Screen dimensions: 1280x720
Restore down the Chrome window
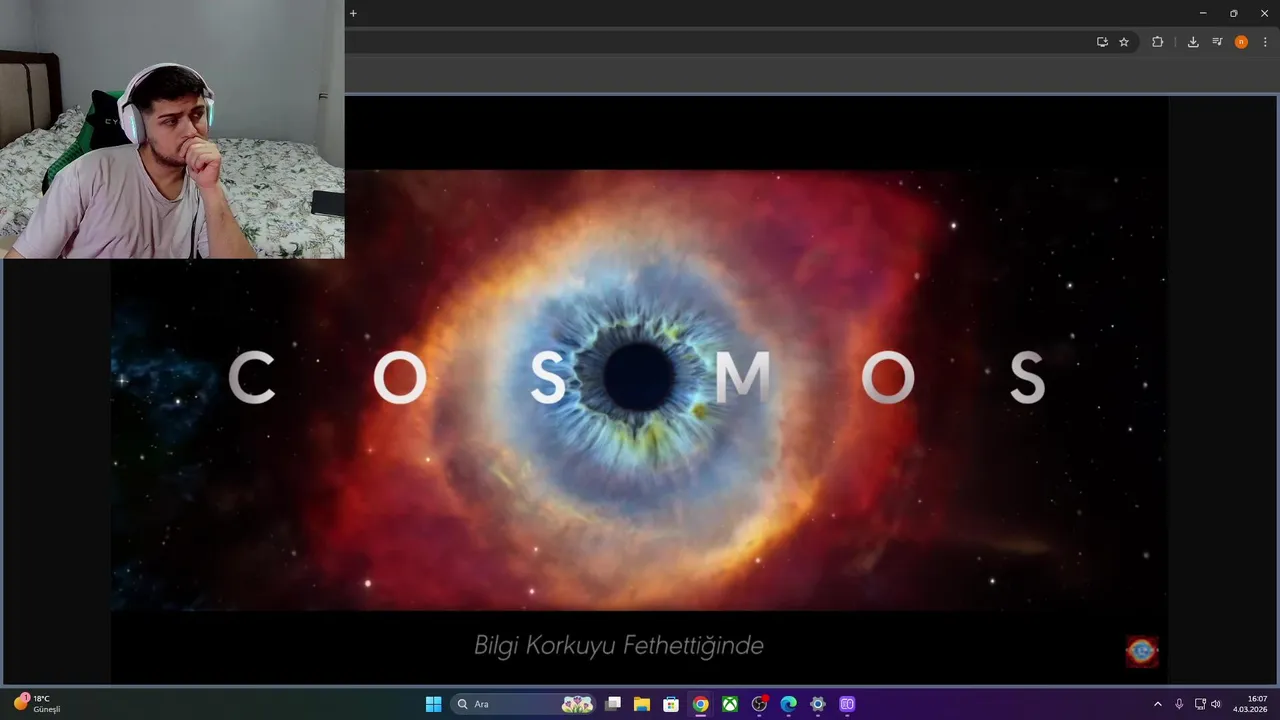1233,13
